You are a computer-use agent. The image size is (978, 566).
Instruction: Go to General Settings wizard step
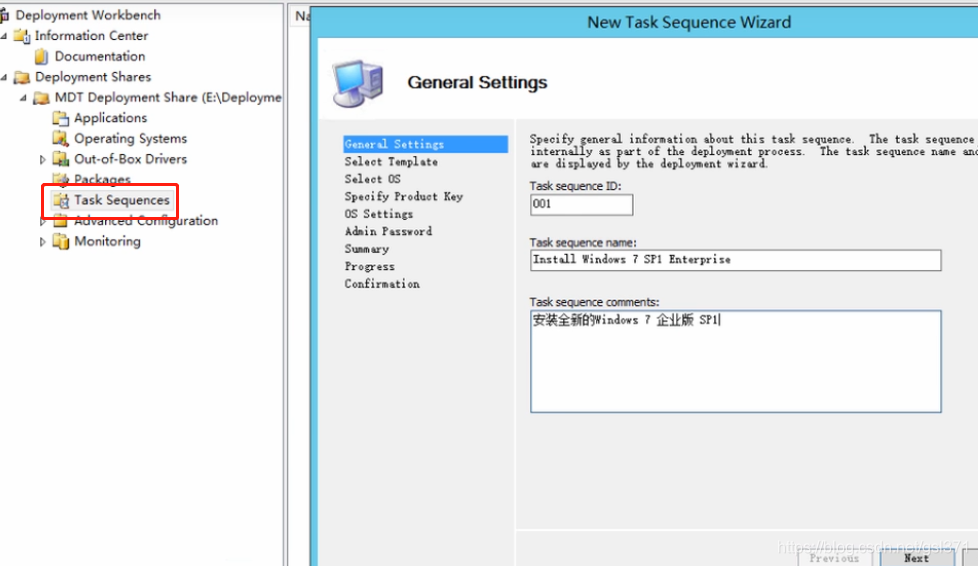point(425,144)
